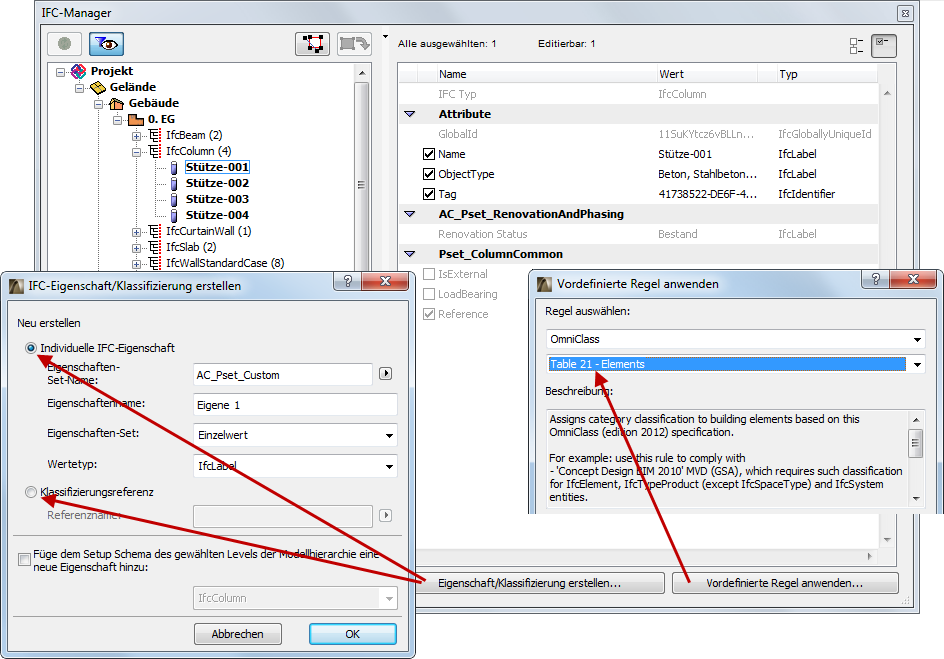This screenshot has height=659, width=944.
Task: Select Stütze-002 in the tree
Action: [217, 183]
